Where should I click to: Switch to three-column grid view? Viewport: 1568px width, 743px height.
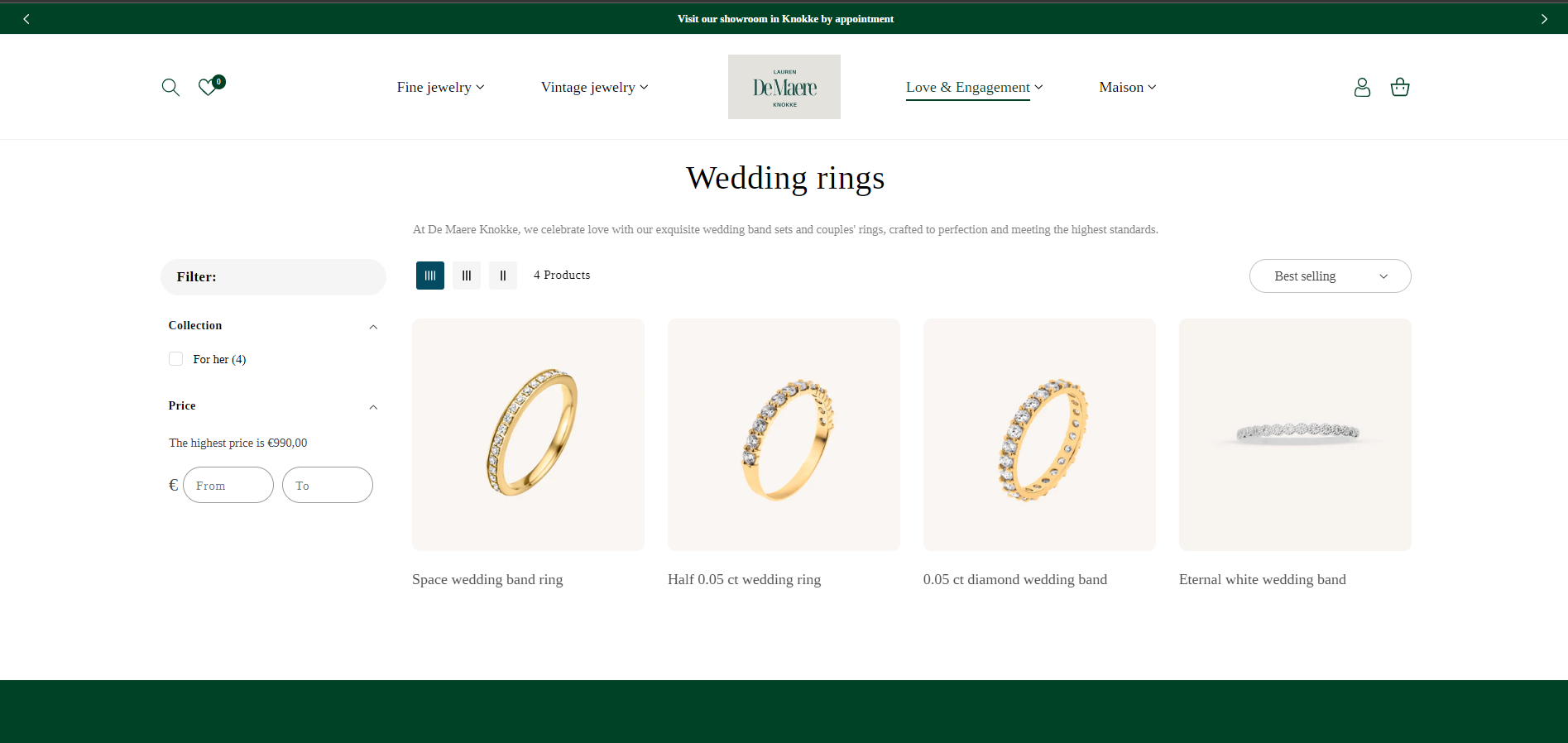[x=467, y=276]
